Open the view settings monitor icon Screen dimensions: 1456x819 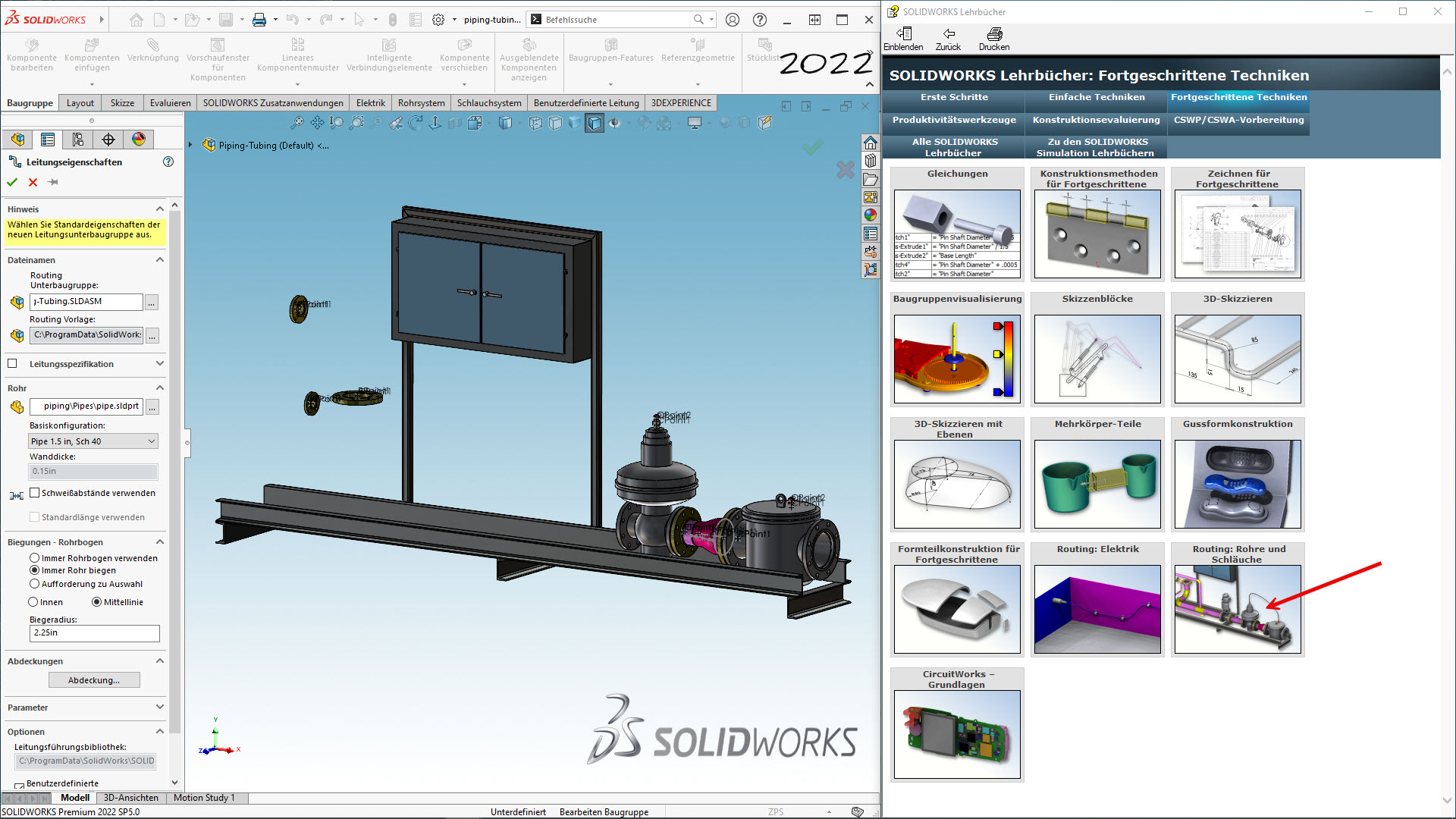click(x=695, y=123)
